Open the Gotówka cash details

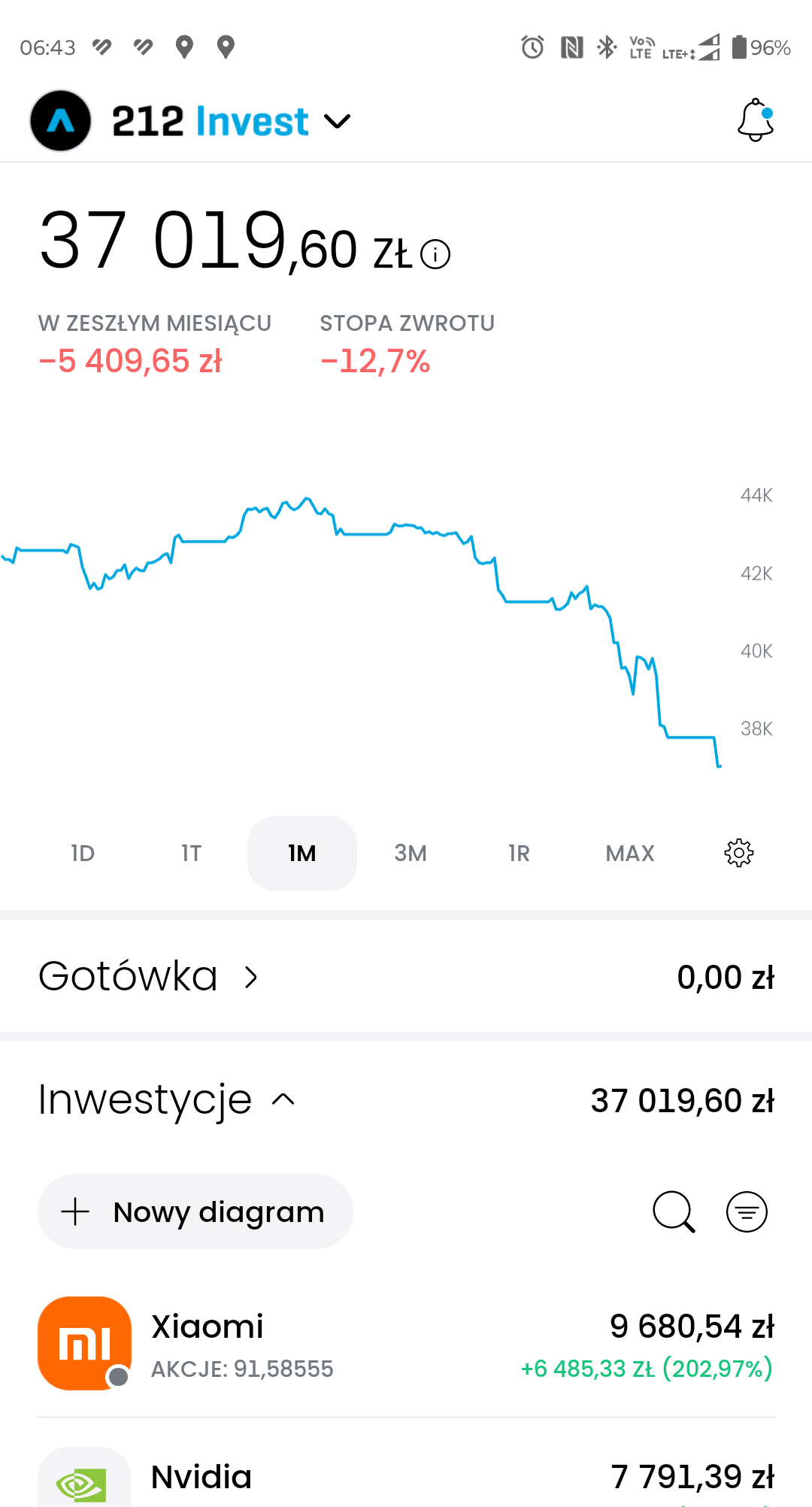coord(251,977)
